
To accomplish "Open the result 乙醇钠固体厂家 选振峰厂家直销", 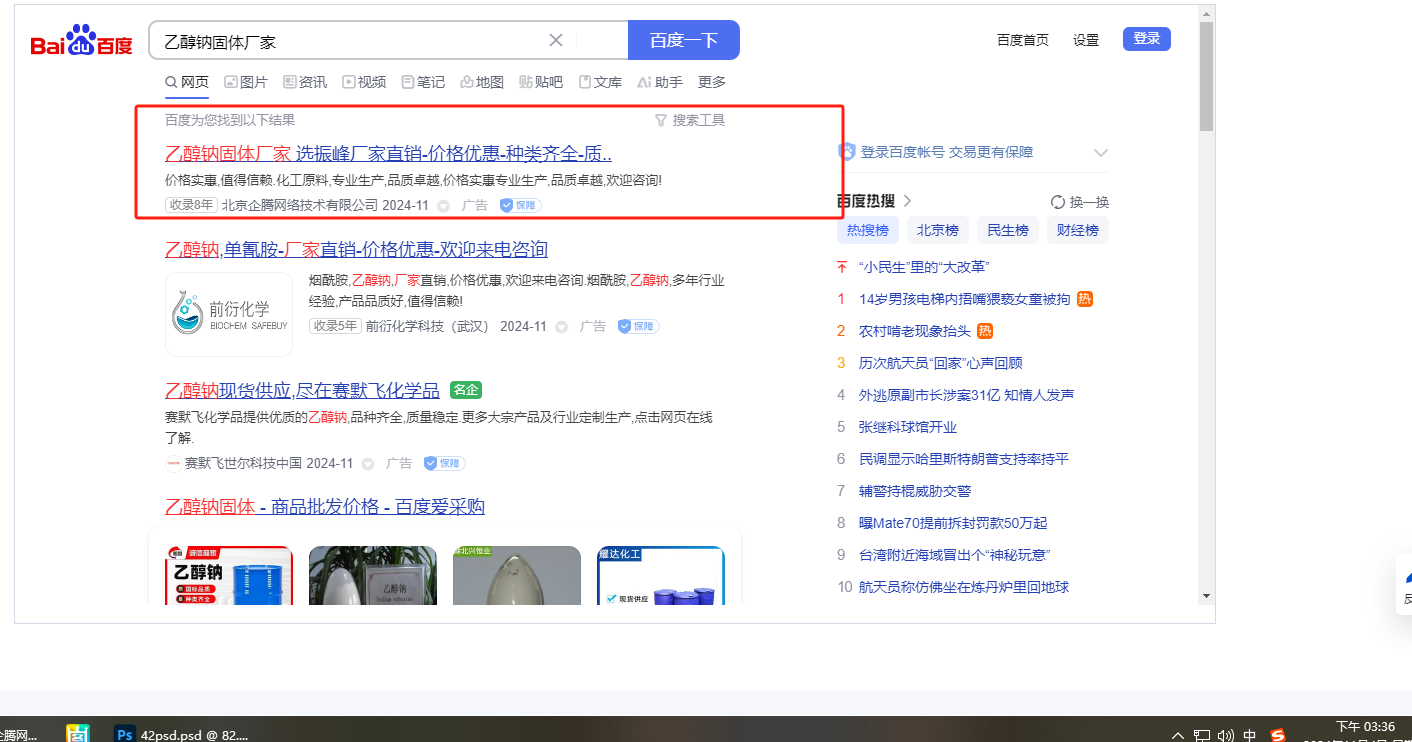I will click(x=389, y=153).
